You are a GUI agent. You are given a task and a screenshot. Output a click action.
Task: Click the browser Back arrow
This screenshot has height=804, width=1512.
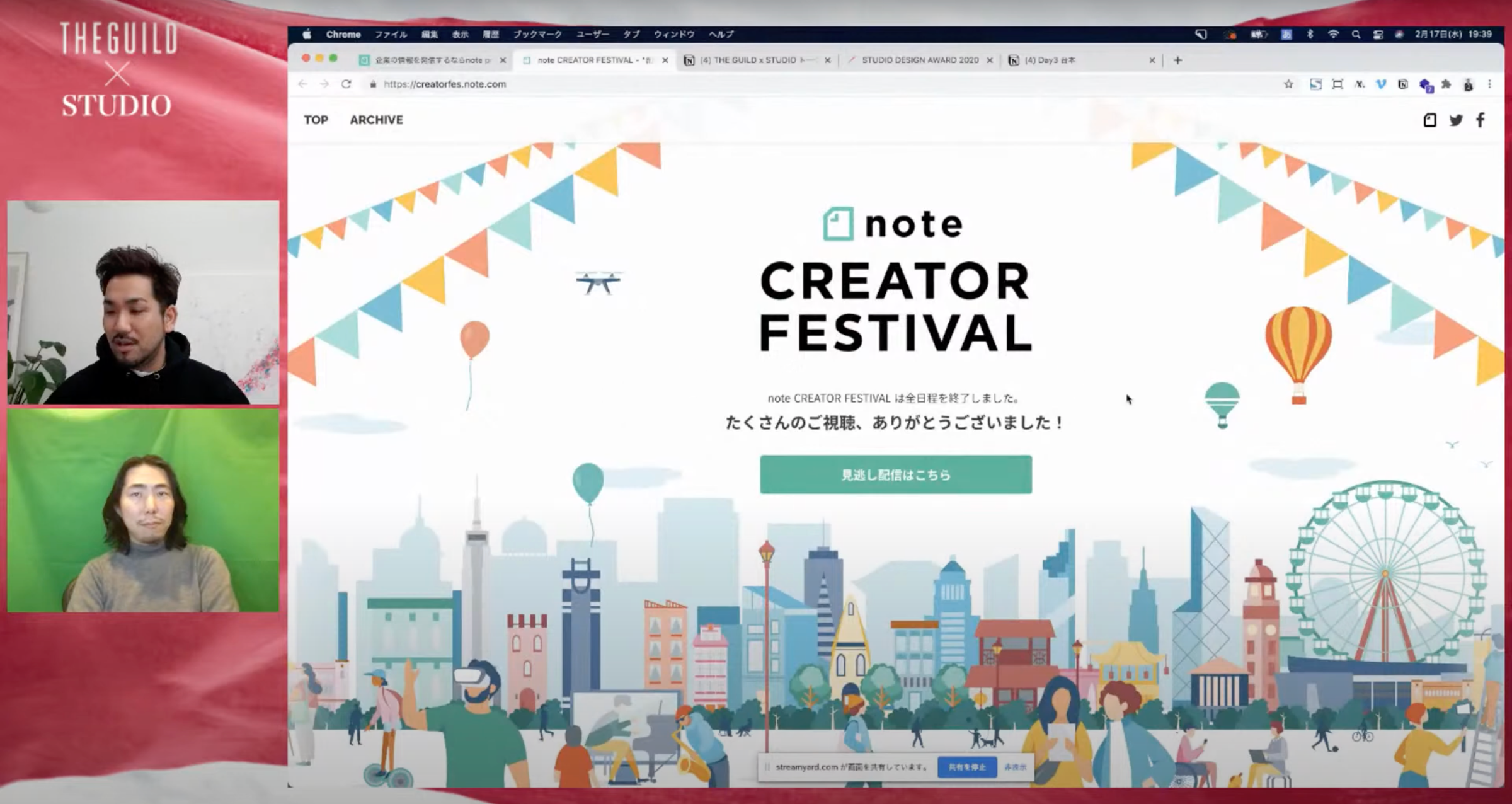pos(303,84)
